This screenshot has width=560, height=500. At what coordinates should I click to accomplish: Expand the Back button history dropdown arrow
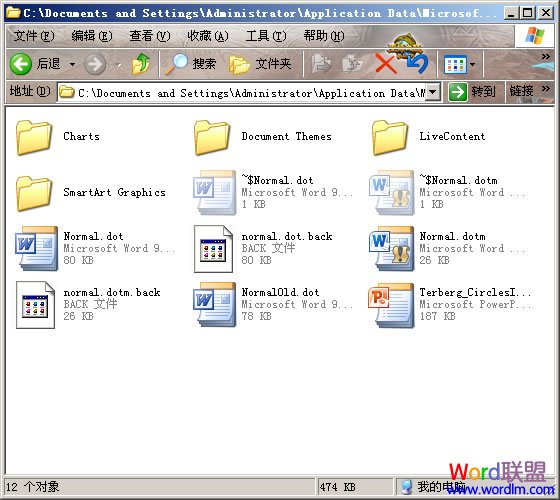(72, 65)
